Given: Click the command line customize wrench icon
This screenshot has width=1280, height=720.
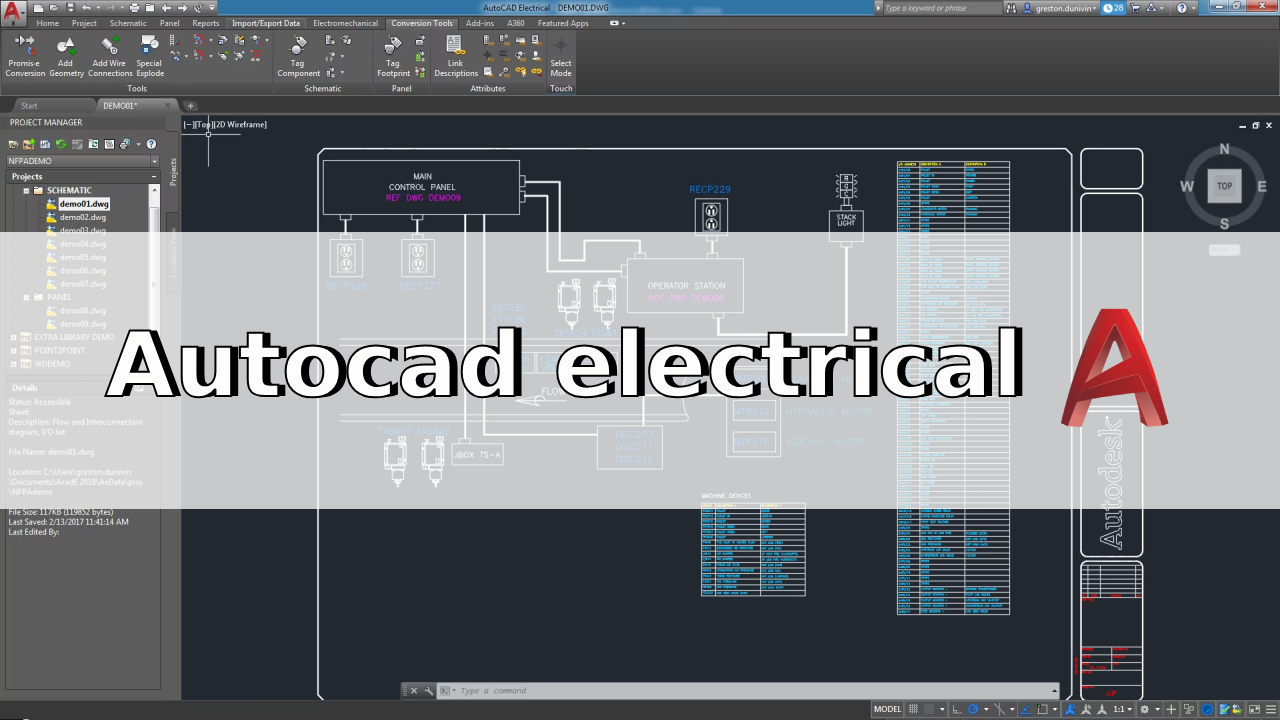Looking at the screenshot, I should tap(429, 690).
